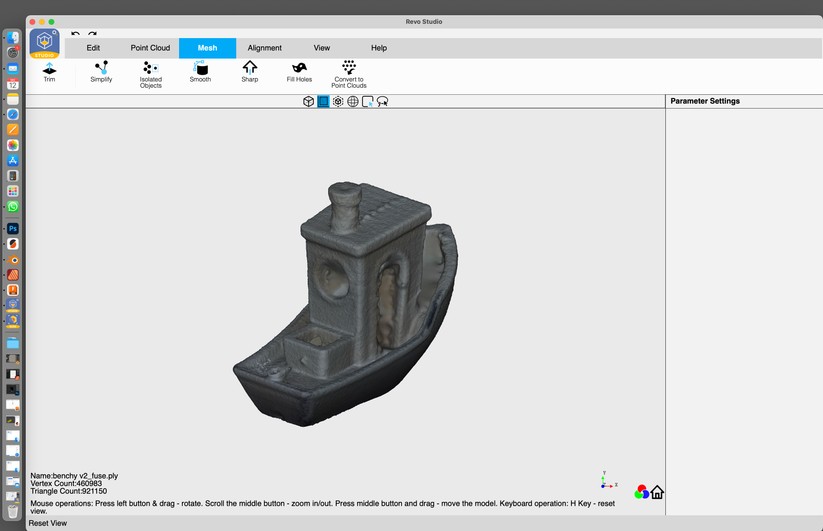The image size is (823, 531).
Task: Click the home reset view icon
Action: [x=657, y=492]
